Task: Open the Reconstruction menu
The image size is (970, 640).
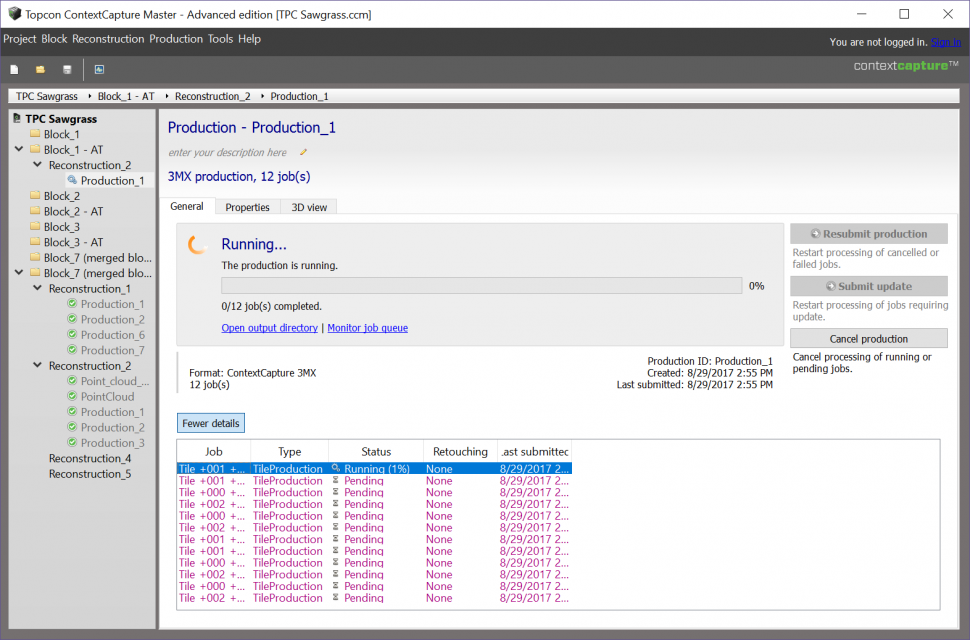Action: click(x=108, y=39)
